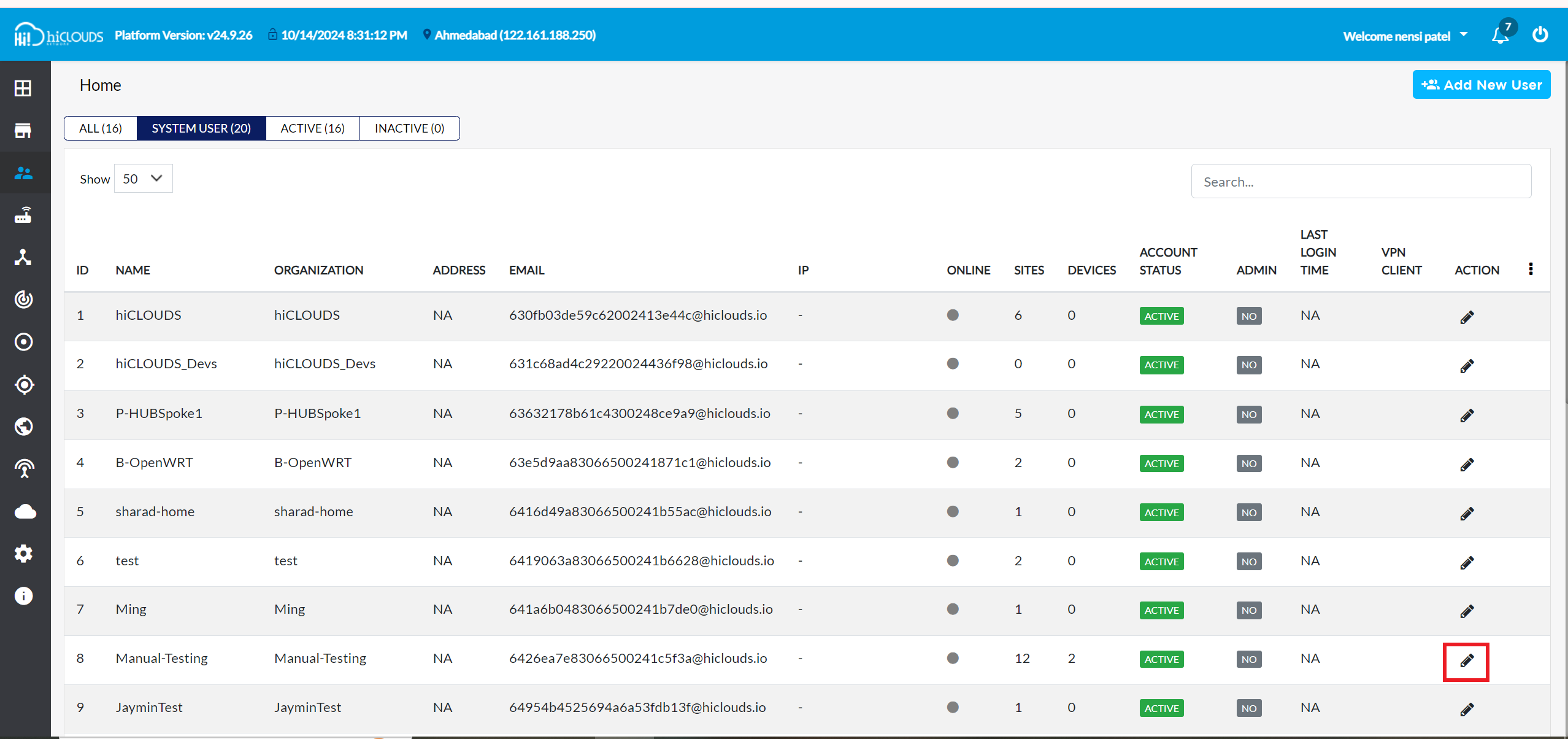Click the sharad-home organization cell

313,511
